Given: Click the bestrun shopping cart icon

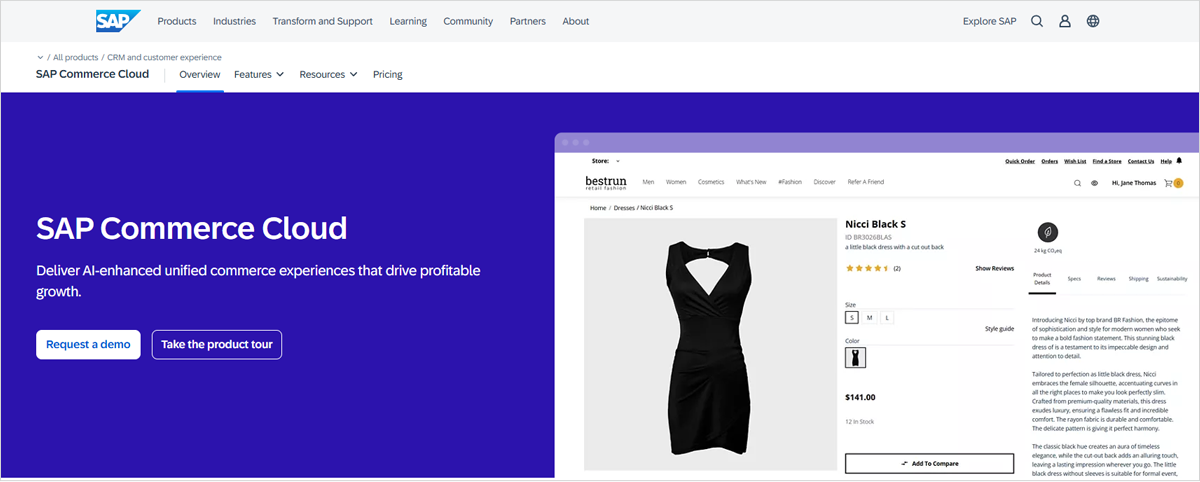Looking at the screenshot, I should tap(1167, 183).
